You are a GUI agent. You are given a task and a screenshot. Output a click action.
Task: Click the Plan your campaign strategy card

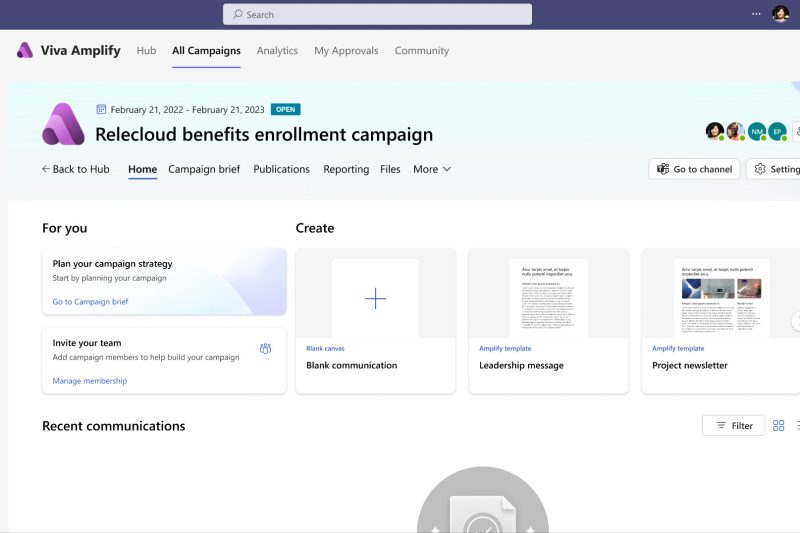coord(164,282)
